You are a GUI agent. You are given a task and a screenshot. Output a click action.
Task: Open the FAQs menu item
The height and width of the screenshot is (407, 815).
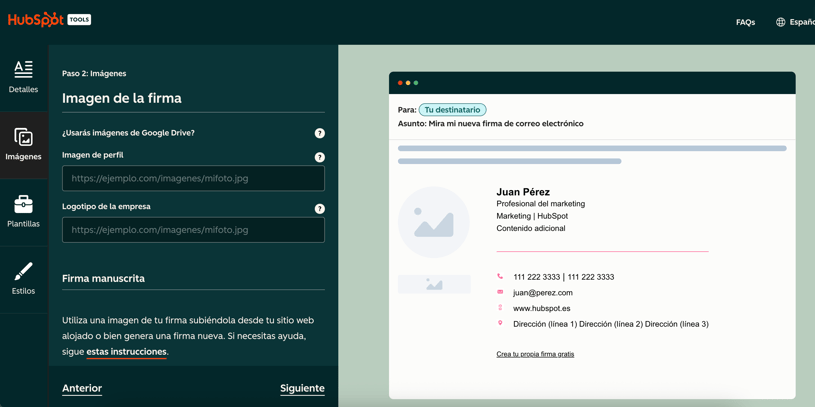coord(745,22)
